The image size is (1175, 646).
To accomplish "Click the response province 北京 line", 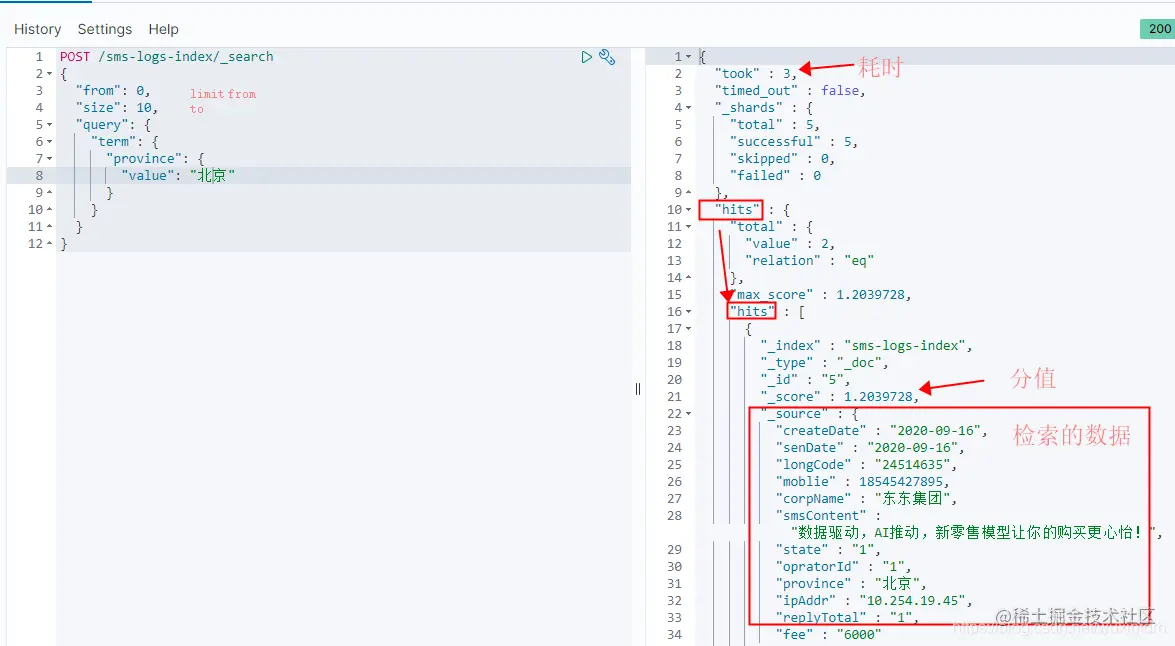I will (851, 584).
